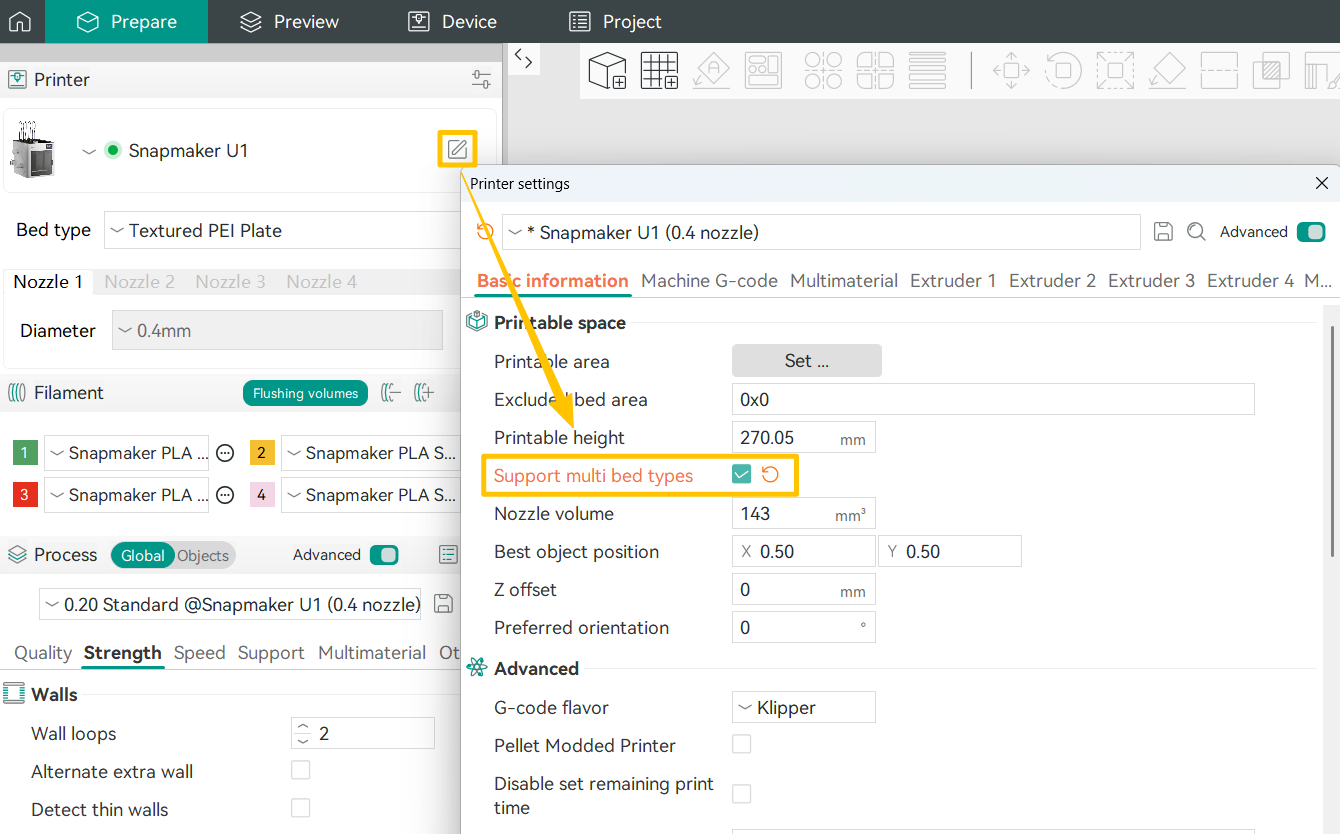Expand the G-code flavor Klipper dropdown
Screen dimensions: 1340x834
[x=803, y=707]
